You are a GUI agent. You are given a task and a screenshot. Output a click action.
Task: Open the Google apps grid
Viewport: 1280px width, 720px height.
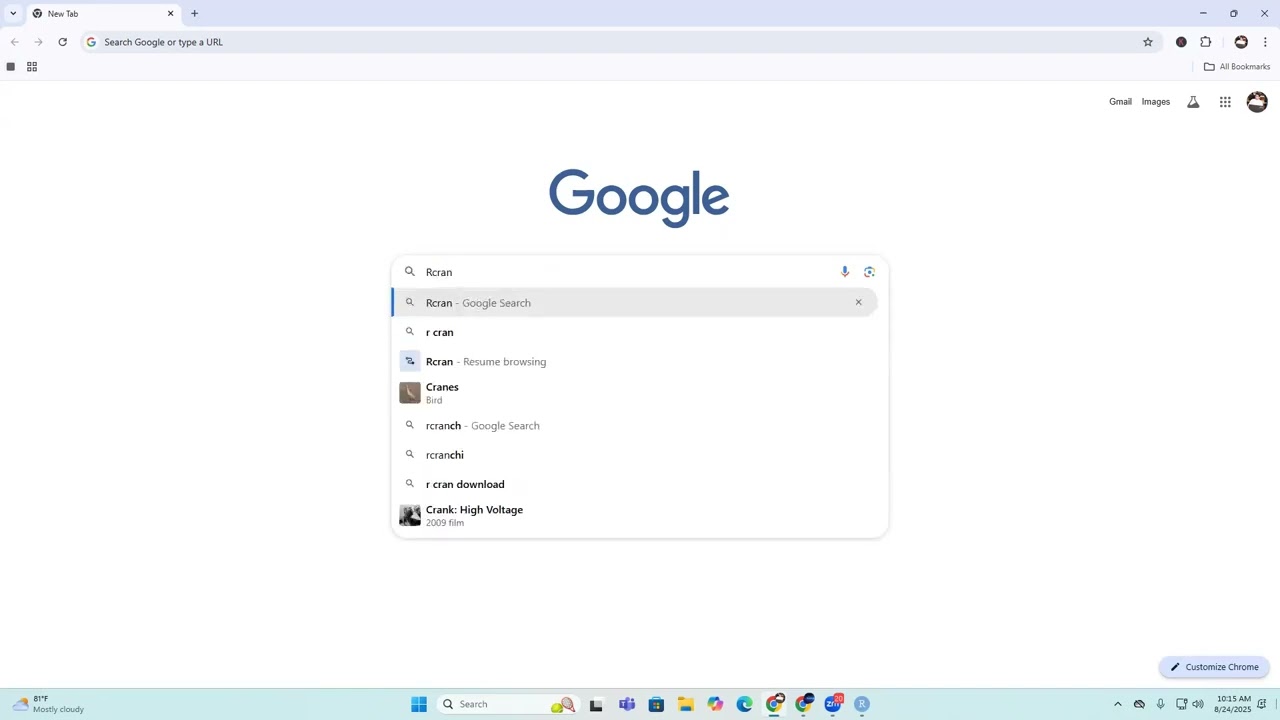[1225, 102]
